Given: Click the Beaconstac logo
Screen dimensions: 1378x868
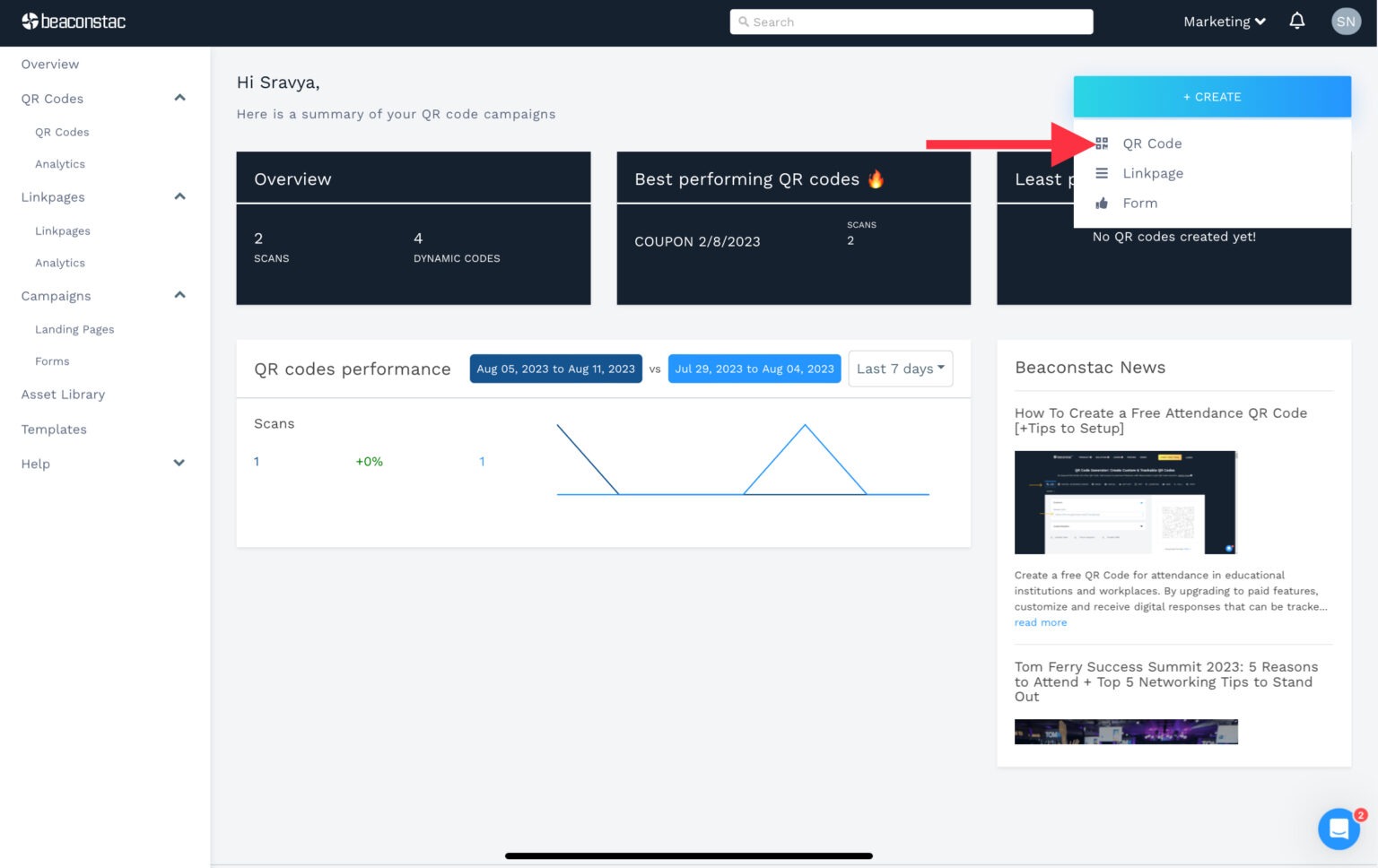Looking at the screenshot, I should point(74,22).
